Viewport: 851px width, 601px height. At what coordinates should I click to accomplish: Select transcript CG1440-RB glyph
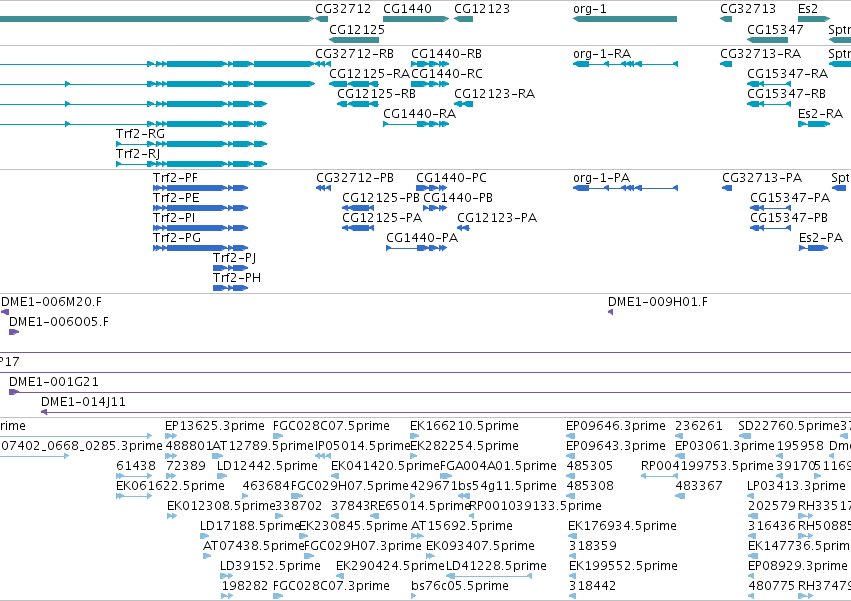[428, 64]
